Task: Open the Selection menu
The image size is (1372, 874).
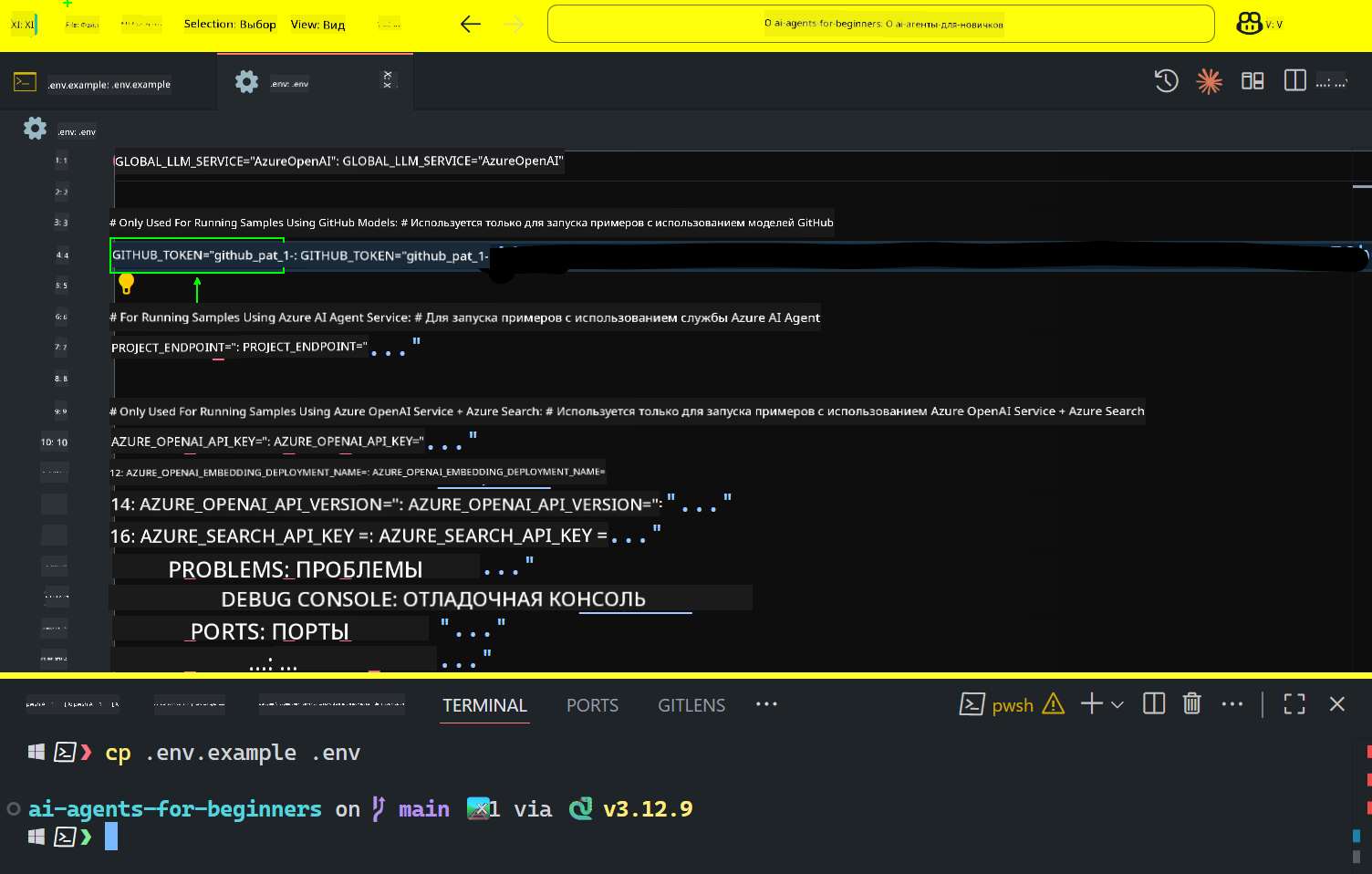Action: tap(230, 25)
